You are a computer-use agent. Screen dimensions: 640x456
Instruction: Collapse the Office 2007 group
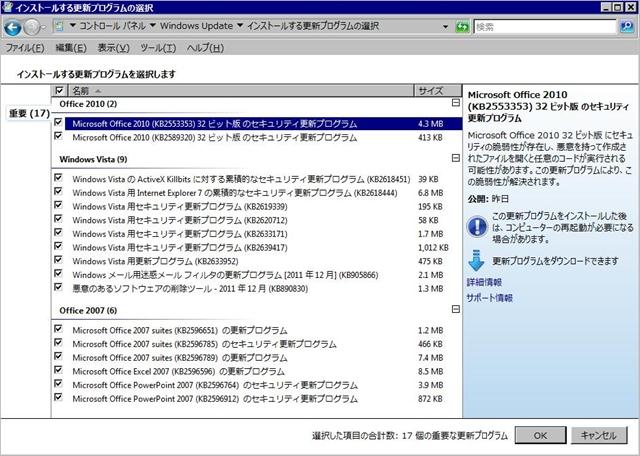point(456,309)
